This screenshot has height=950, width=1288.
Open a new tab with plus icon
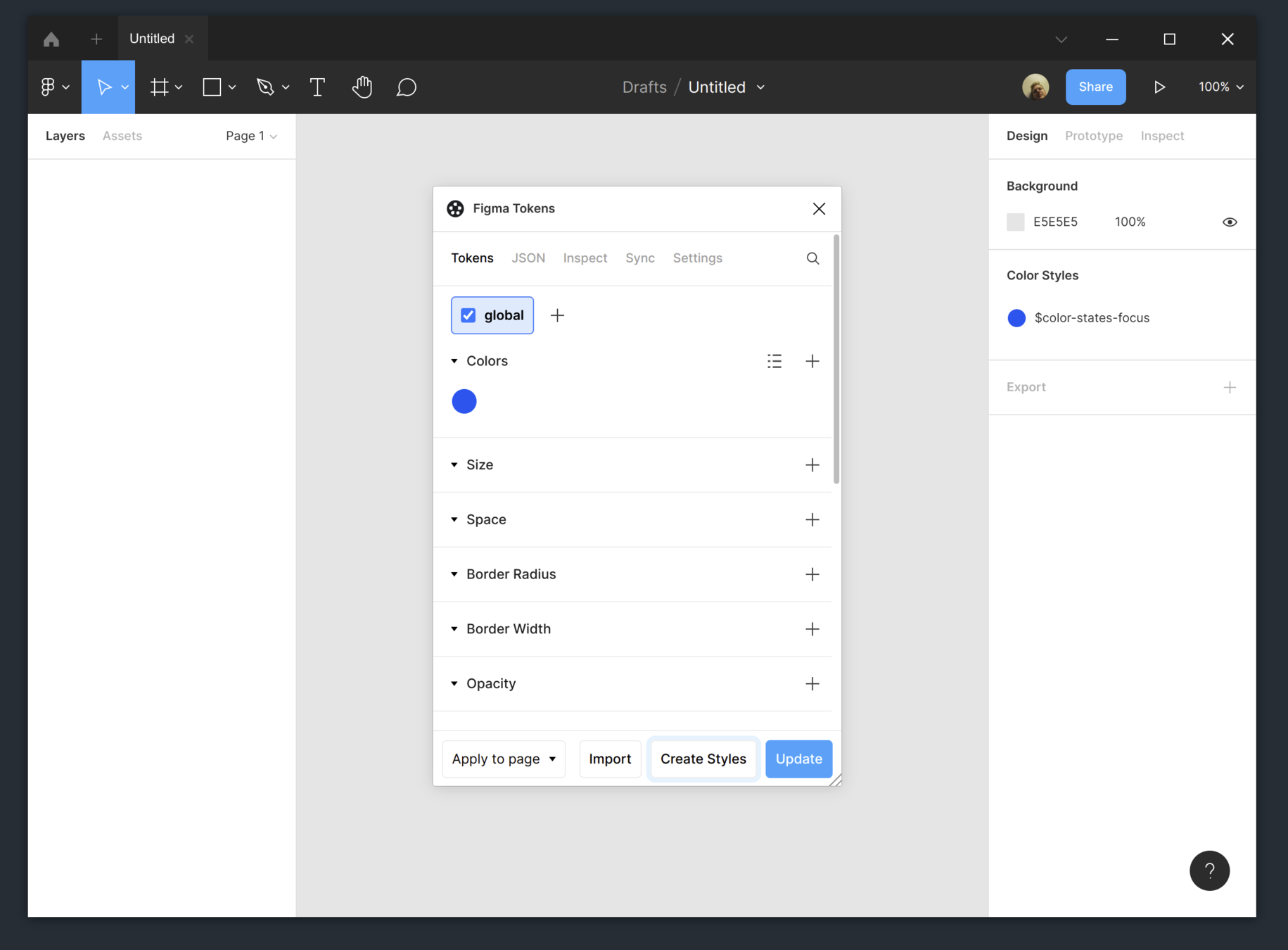pos(96,39)
